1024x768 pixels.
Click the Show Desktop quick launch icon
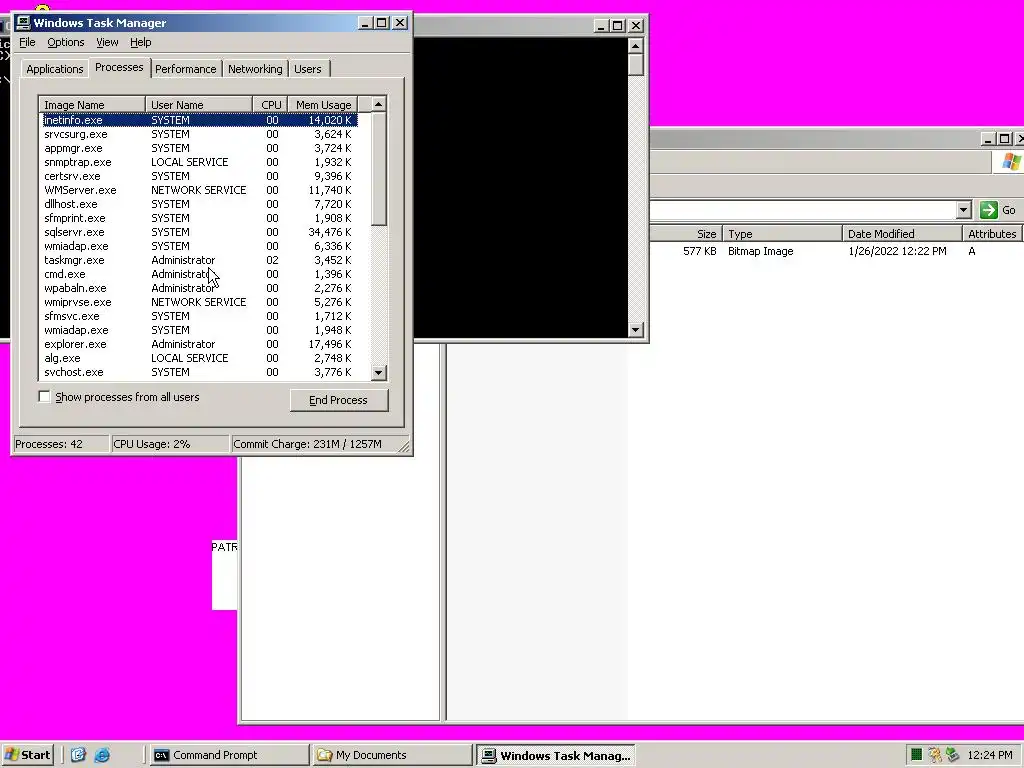tap(78, 755)
